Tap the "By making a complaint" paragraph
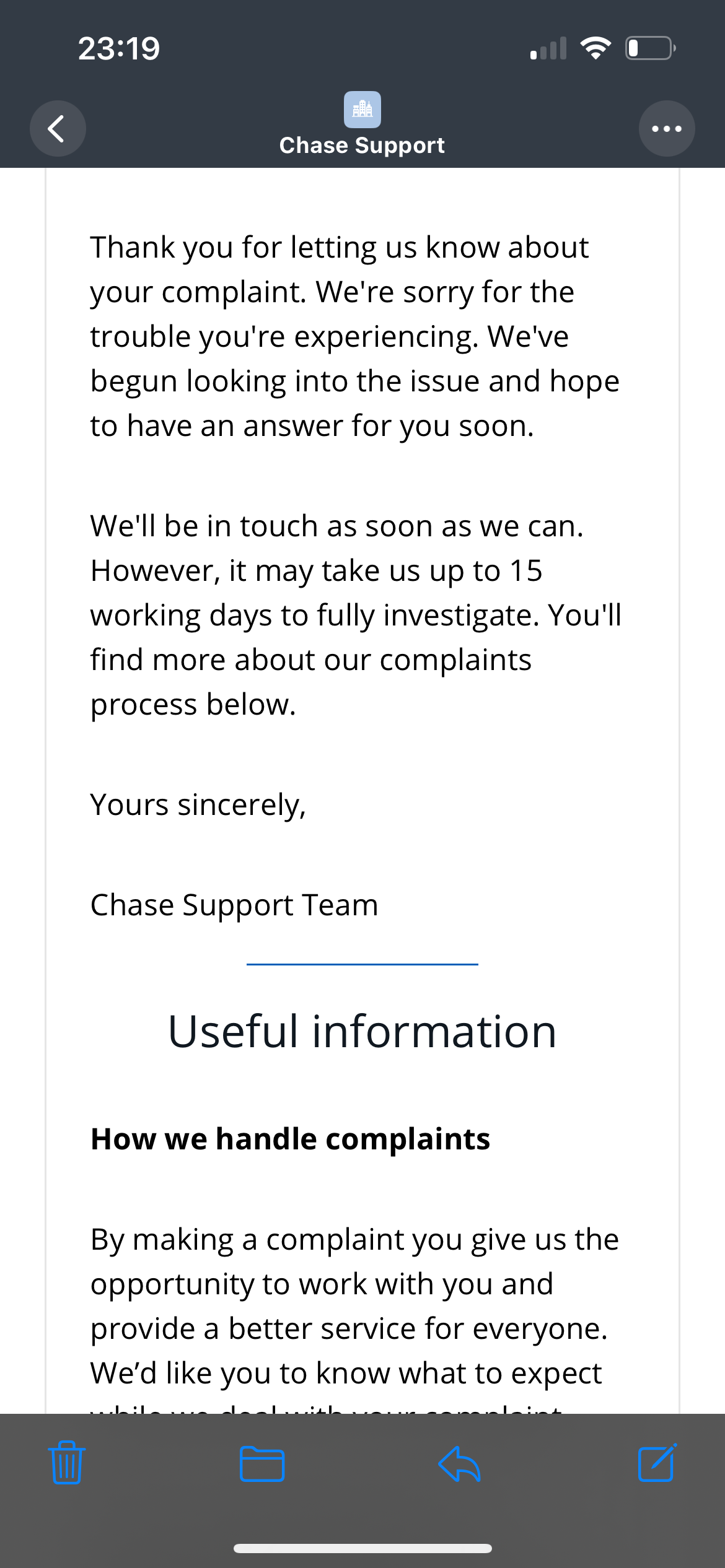 (353, 1307)
